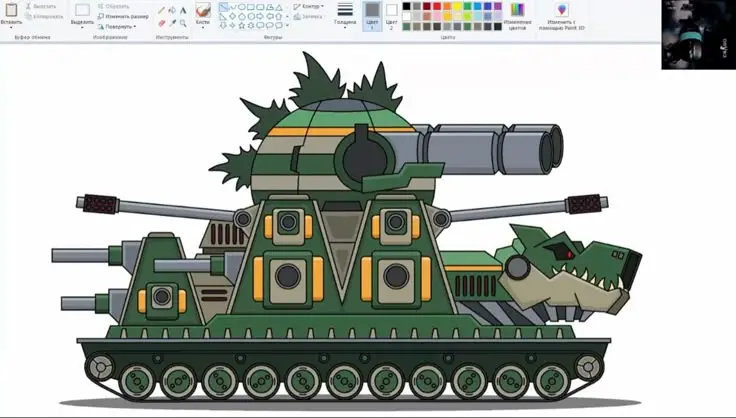
Task: Open the Rotate (Повернуть) dropdown
Action: coord(117,27)
